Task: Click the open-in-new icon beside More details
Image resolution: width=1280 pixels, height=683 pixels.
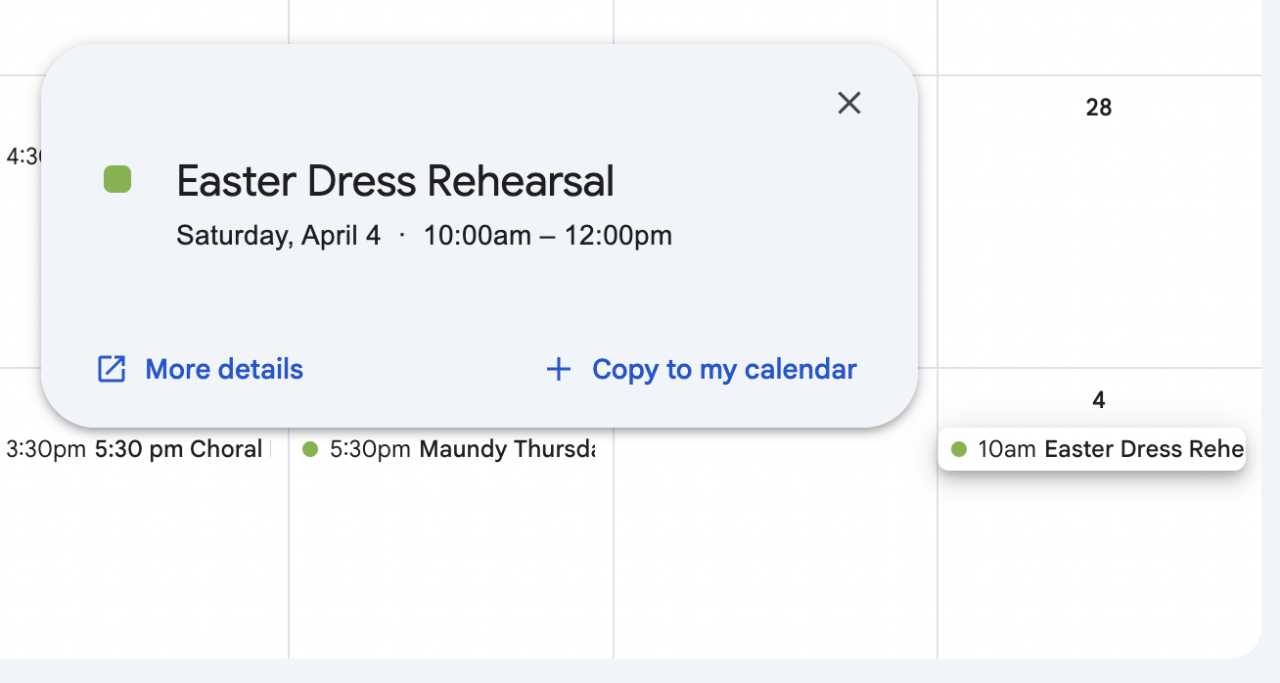Action: (111, 369)
